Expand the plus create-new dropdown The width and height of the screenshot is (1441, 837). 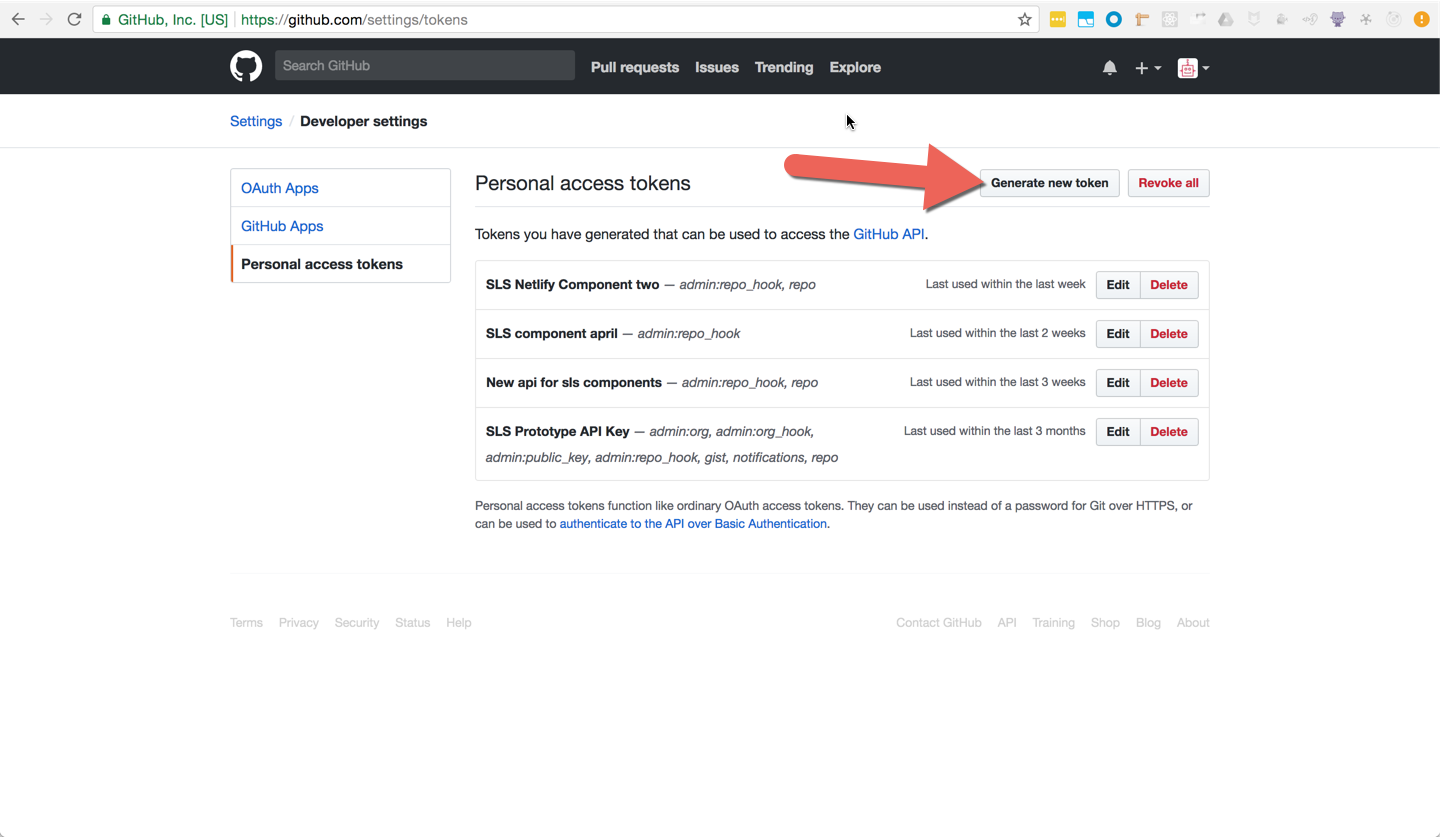click(x=1147, y=68)
